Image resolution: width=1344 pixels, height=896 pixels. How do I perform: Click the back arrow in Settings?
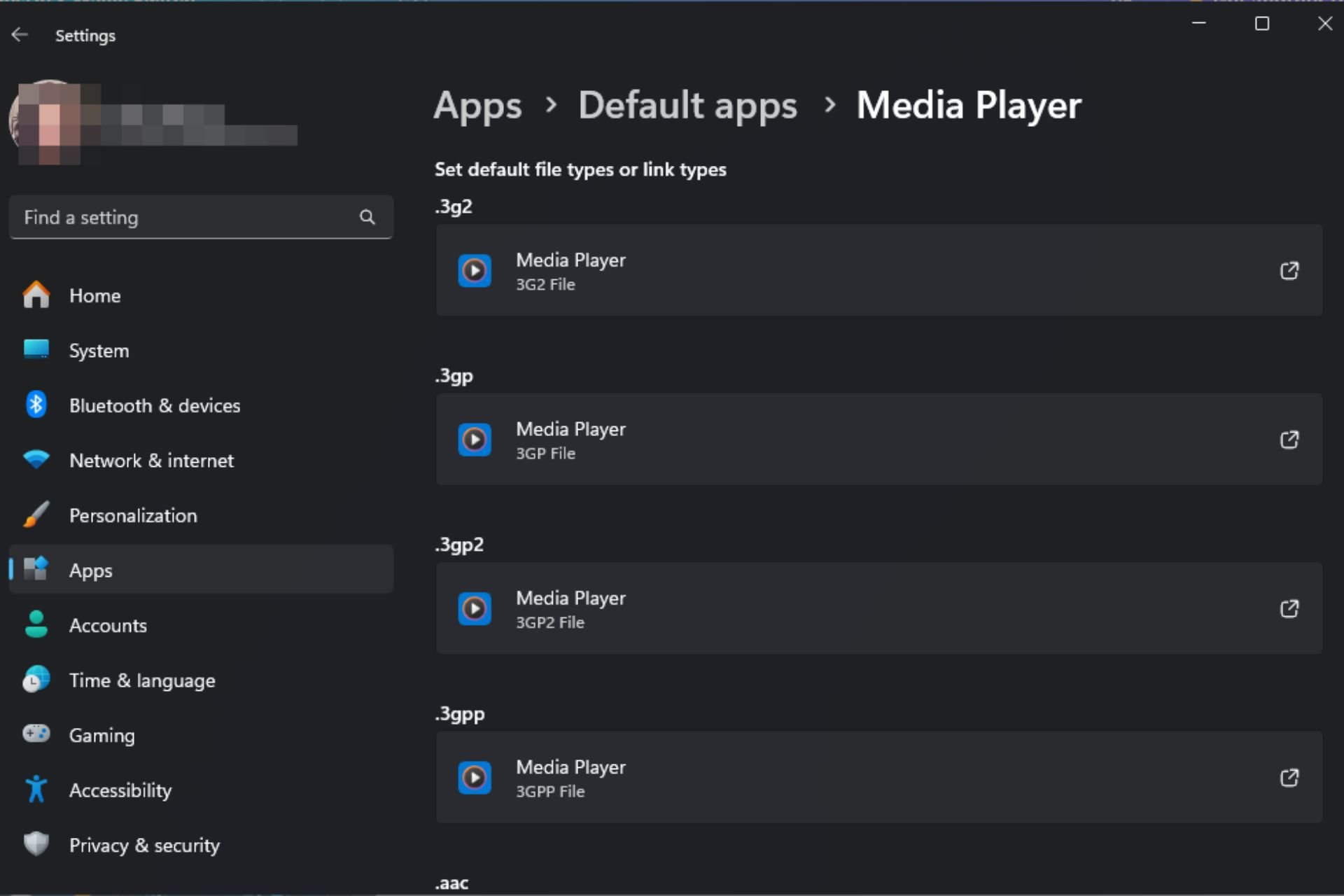point(20,35)
